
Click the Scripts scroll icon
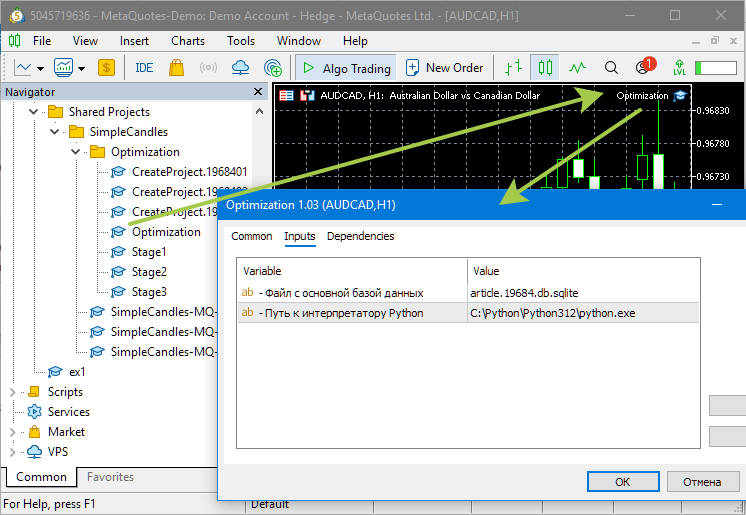[34, 392]
